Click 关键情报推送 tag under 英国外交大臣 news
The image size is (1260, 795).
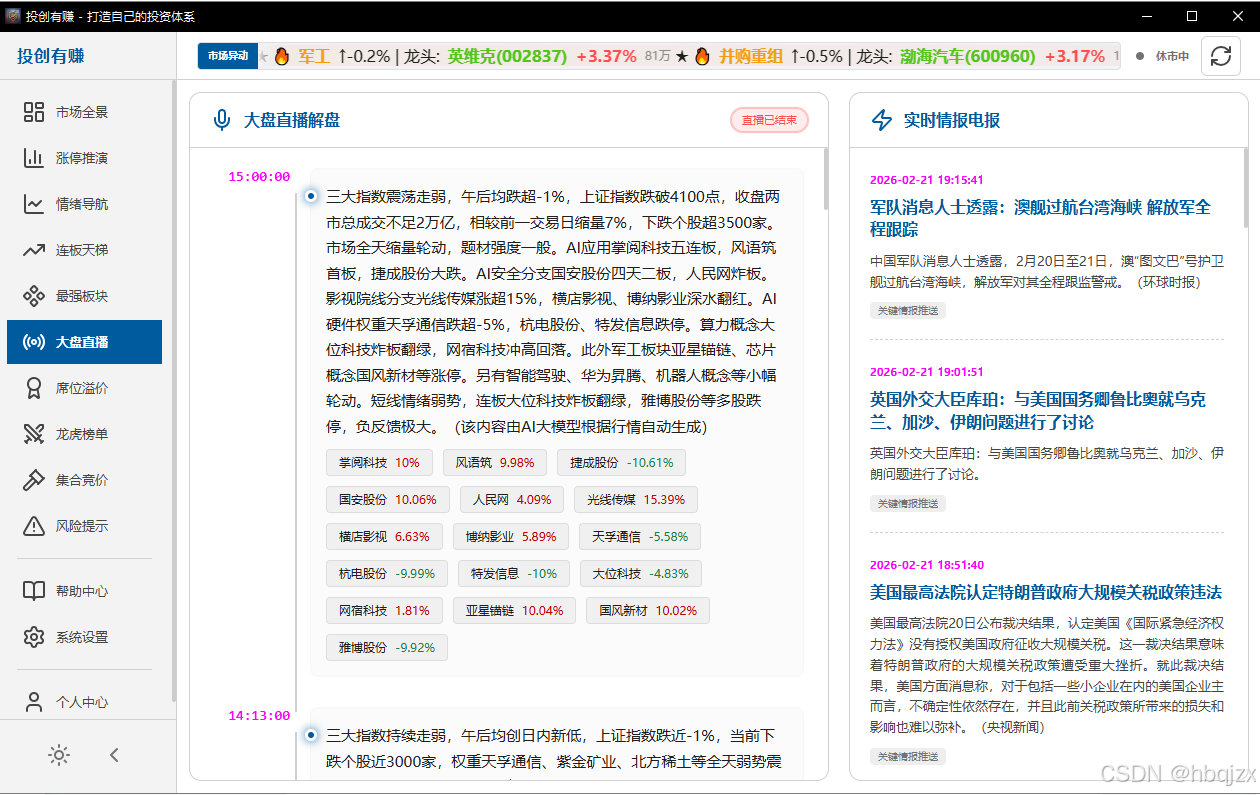[x=908, y=503]
